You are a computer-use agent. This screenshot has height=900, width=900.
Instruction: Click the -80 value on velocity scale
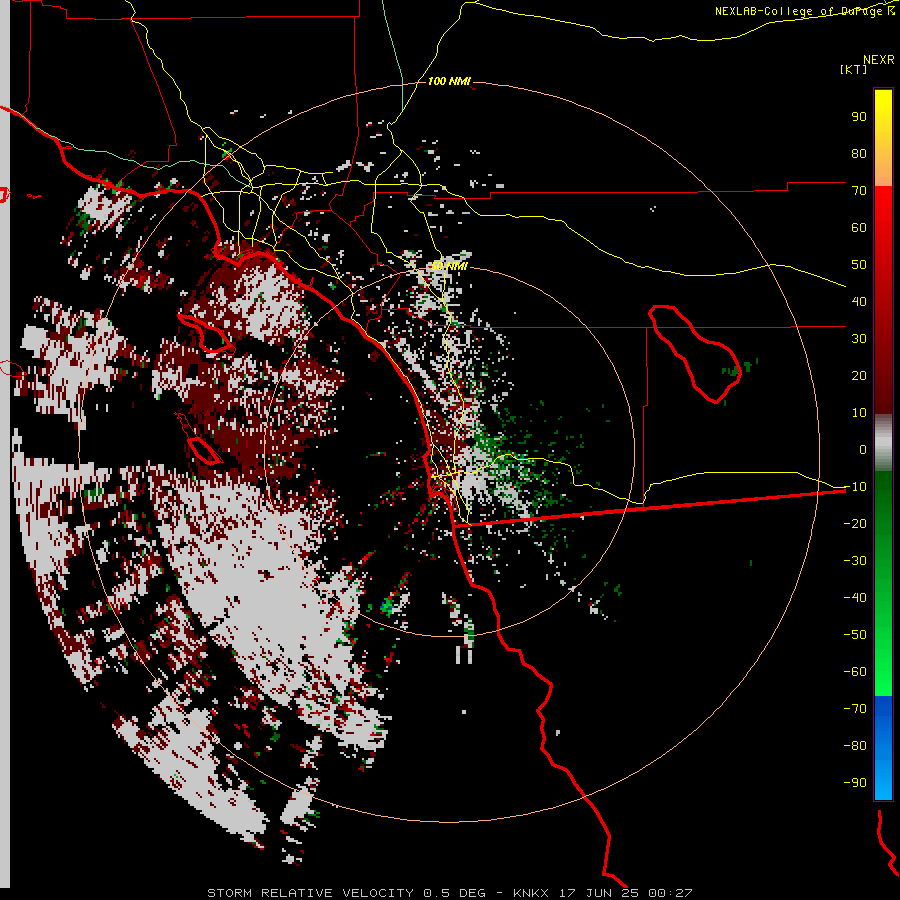click(x=855, y=746)
